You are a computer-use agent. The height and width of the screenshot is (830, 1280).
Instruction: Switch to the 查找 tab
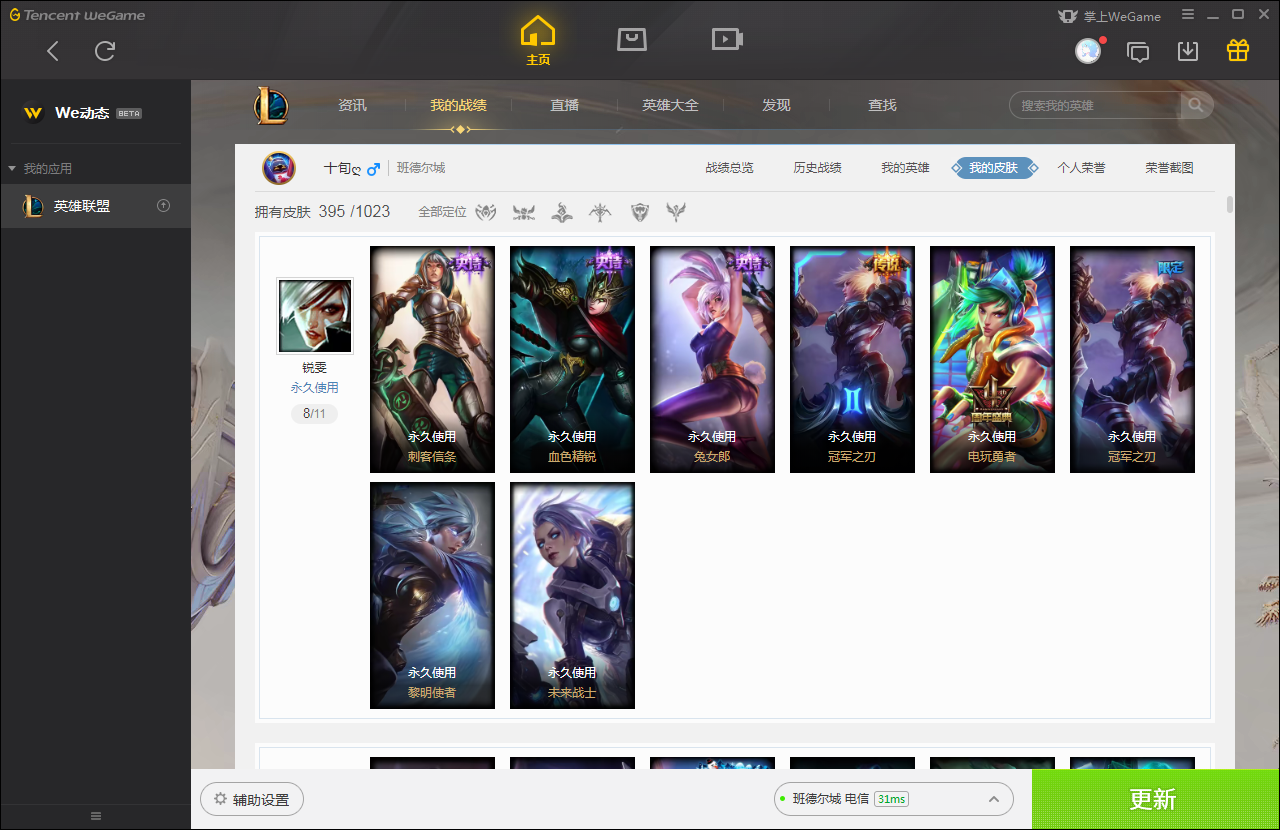[882, 105]
